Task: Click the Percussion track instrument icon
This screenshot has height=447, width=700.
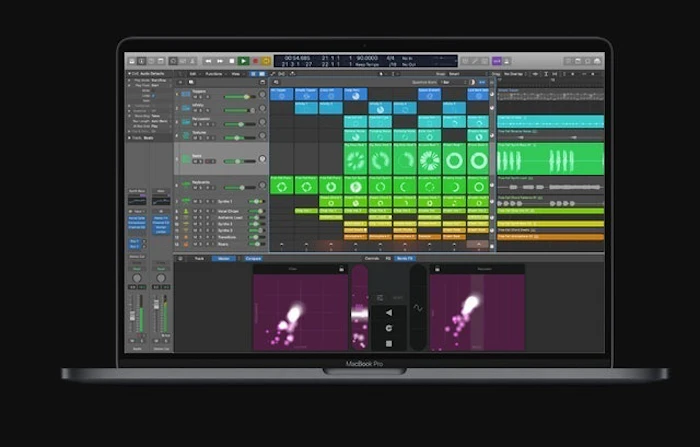Action: click(x=186, y=121)
